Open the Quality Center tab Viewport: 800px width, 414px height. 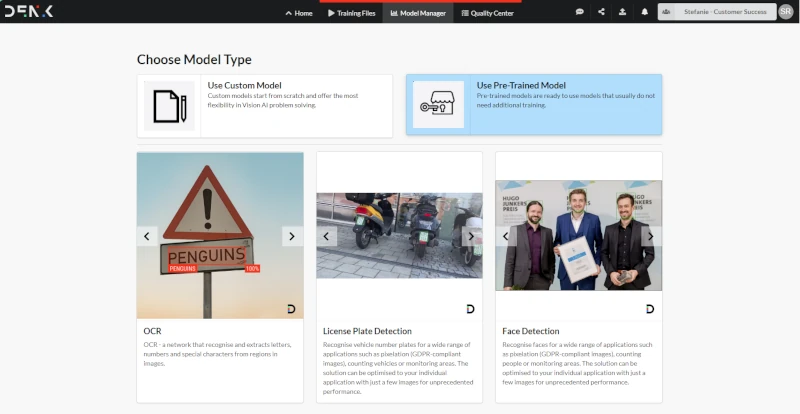point(487,13)
